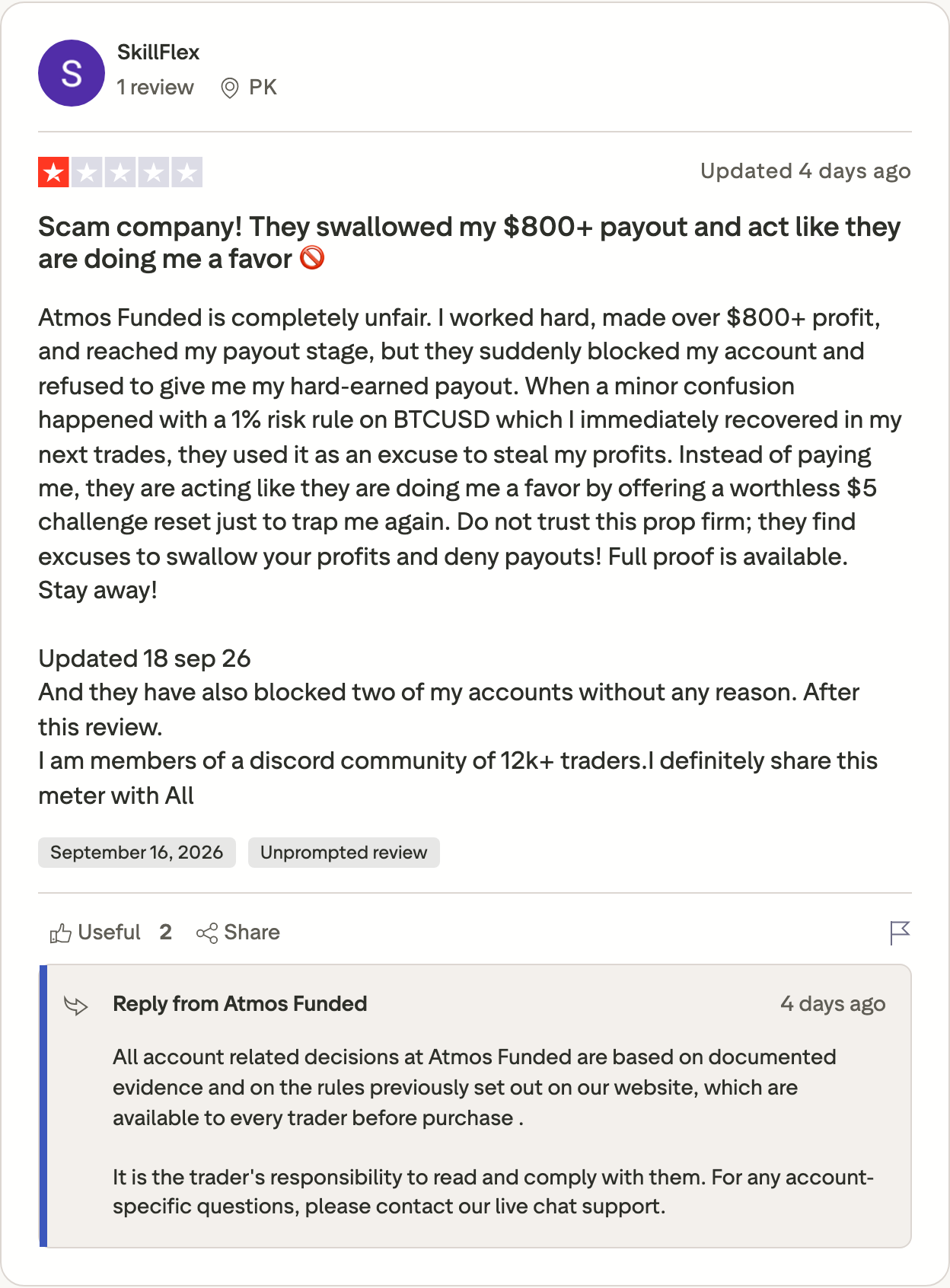Flag this review with the flag icon

point(900,933)
